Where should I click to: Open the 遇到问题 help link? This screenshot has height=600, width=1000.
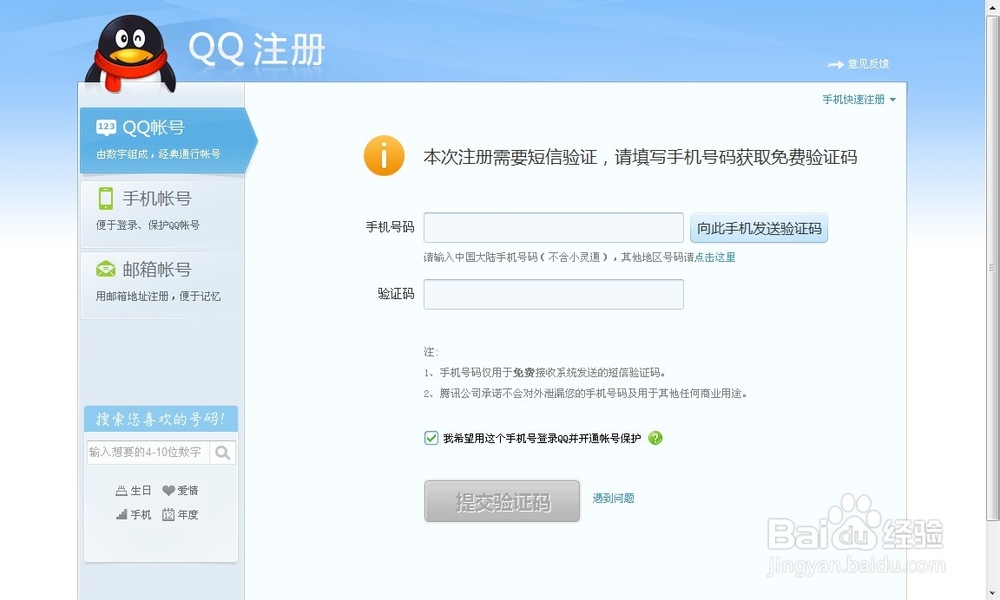tap(613, 498)
